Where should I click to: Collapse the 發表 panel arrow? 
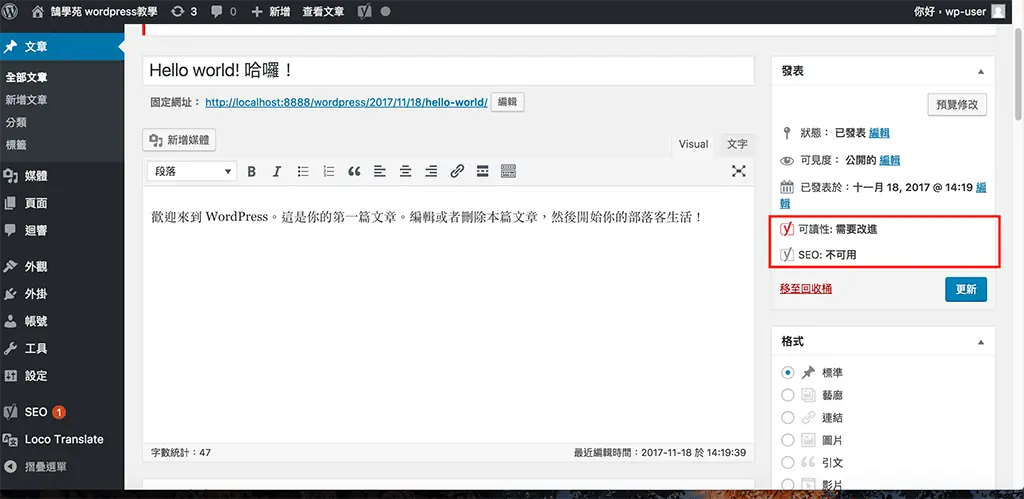tap(980, 71)
